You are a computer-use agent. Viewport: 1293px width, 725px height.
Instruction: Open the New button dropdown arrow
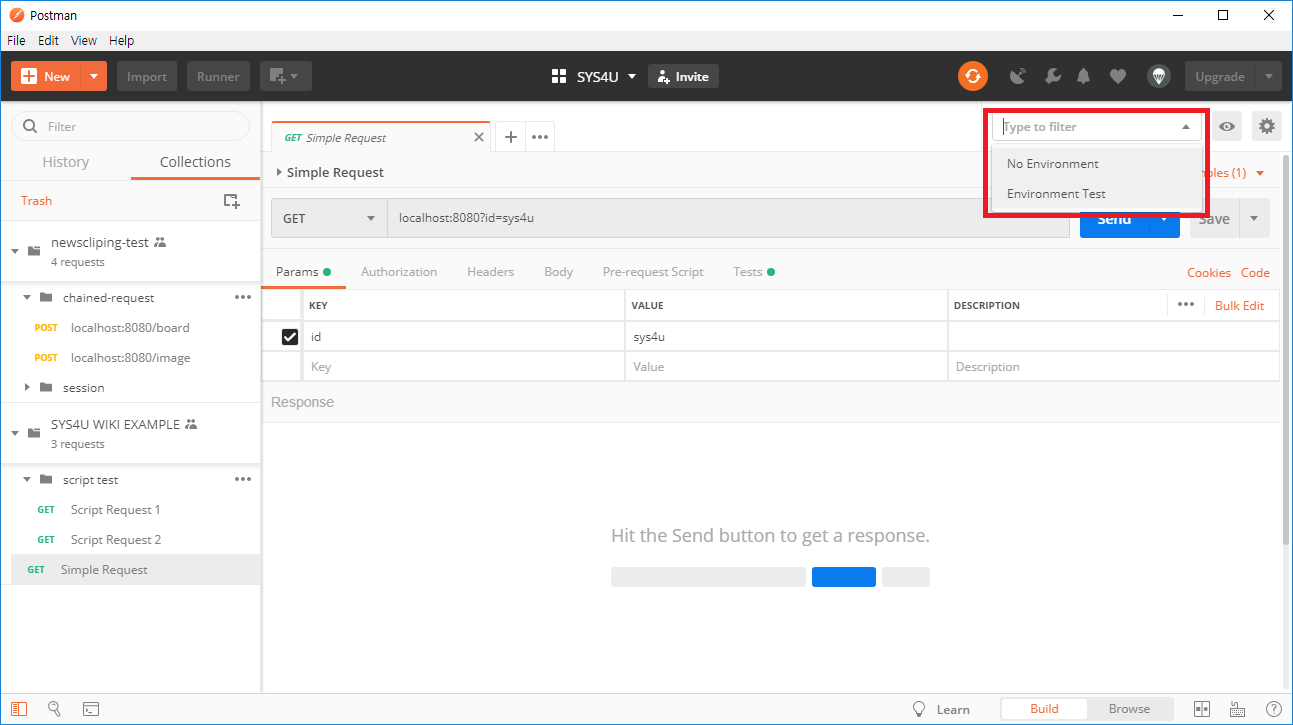click(94, 76)
